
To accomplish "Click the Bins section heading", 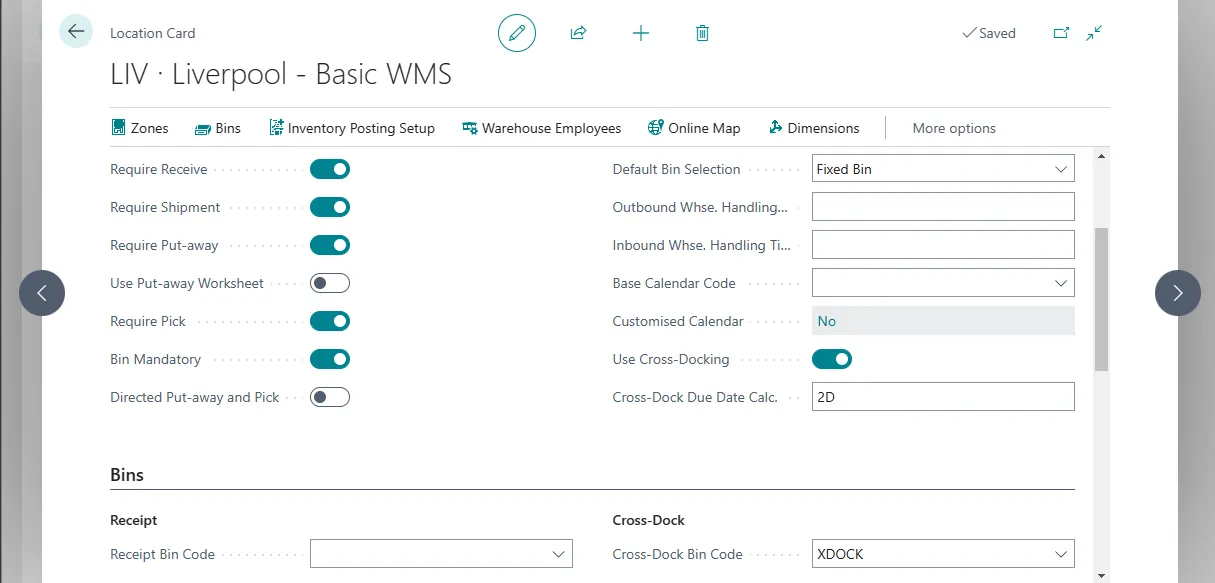I will point(127,475).
